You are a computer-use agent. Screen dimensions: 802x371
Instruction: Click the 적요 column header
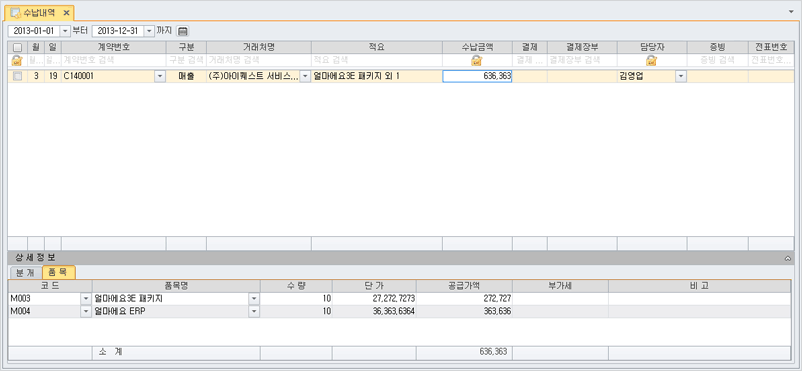(377, 47)
